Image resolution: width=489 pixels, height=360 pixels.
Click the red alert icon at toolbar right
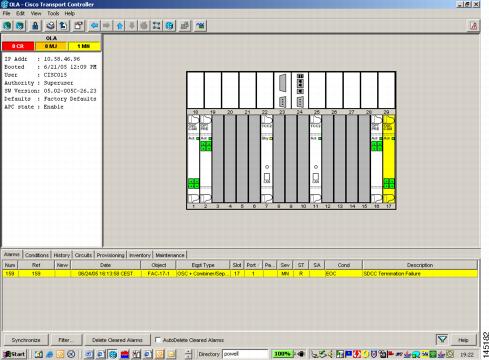(x=473, y=26)
